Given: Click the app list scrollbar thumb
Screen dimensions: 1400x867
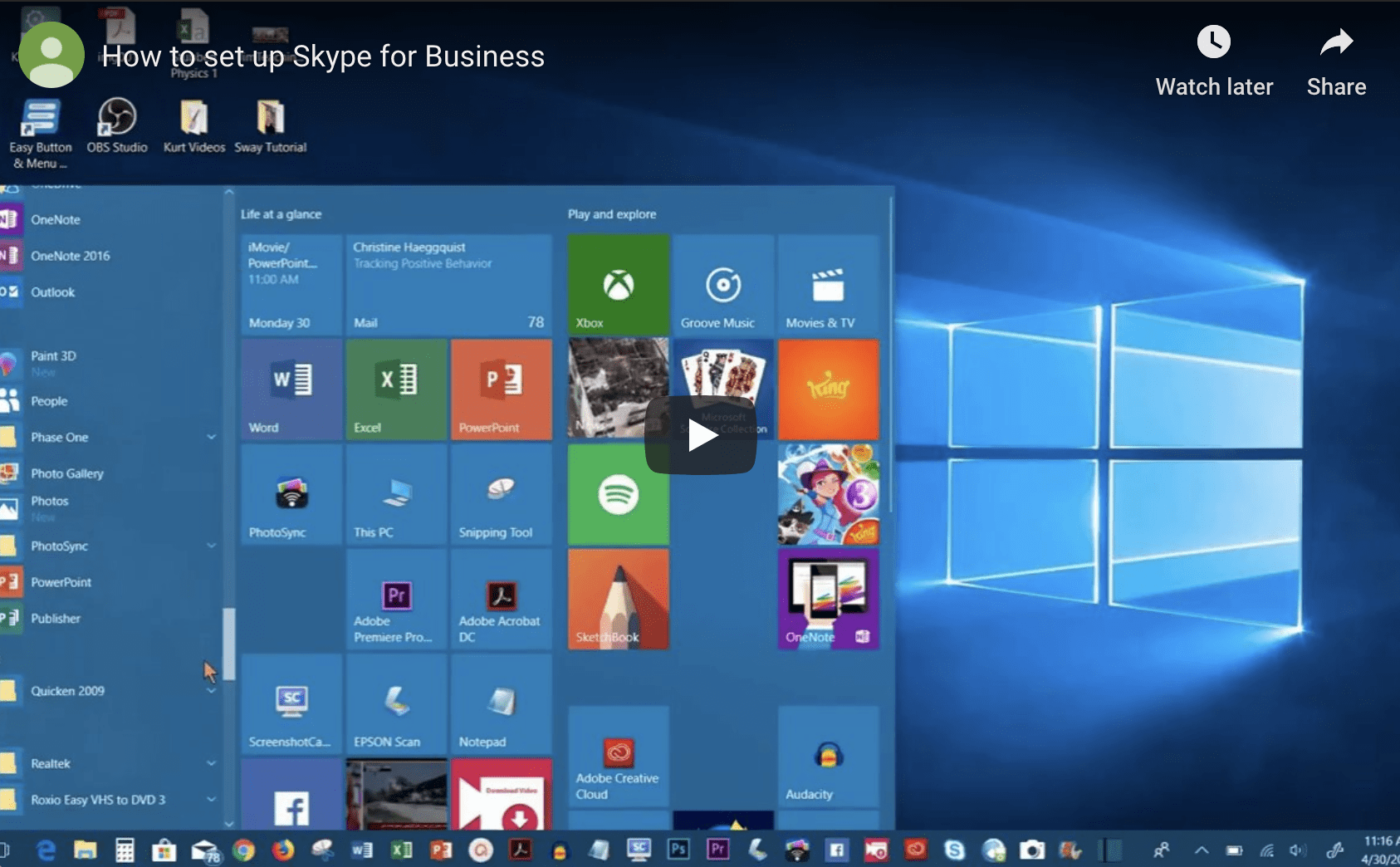Looking at the screenshot, I should (229, 644).
